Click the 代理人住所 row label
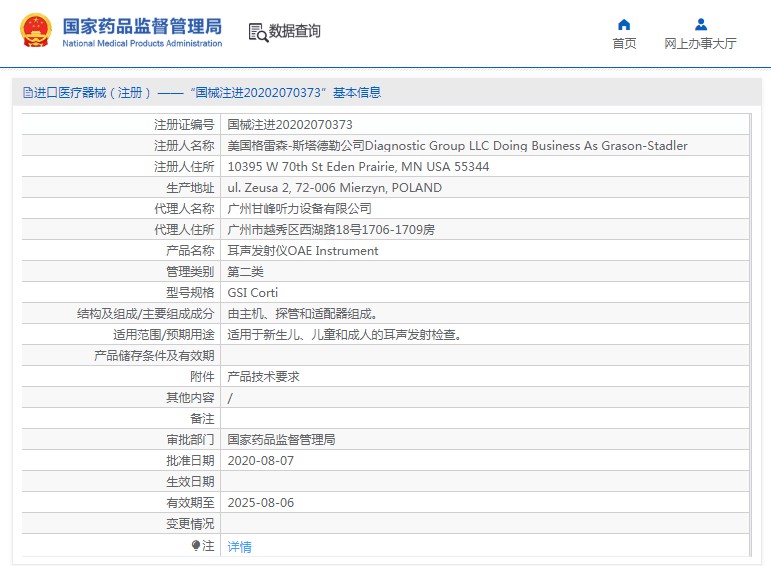The width and height of the screenshot is (771, 566). click(x=184, y=230)
